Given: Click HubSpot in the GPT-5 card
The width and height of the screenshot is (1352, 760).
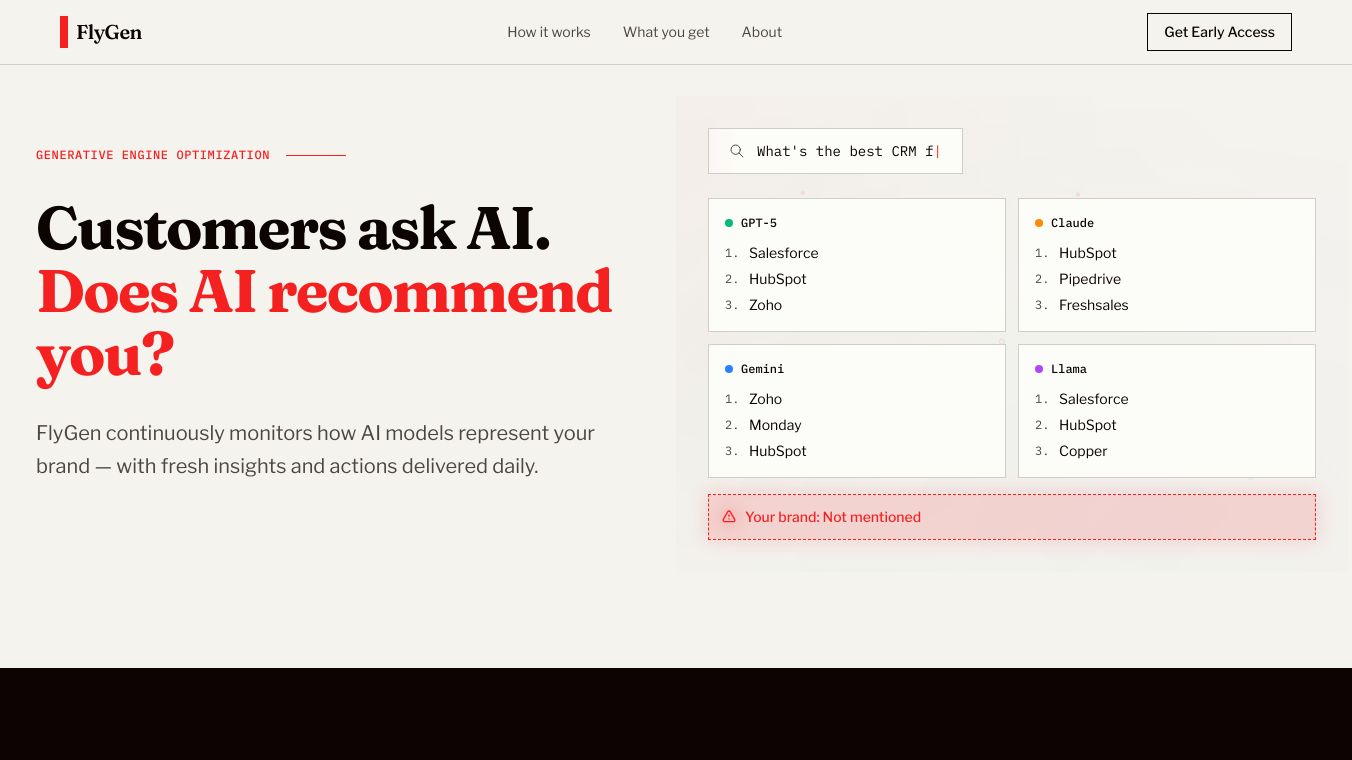Looking at the screenshot, I should [778, 279].
